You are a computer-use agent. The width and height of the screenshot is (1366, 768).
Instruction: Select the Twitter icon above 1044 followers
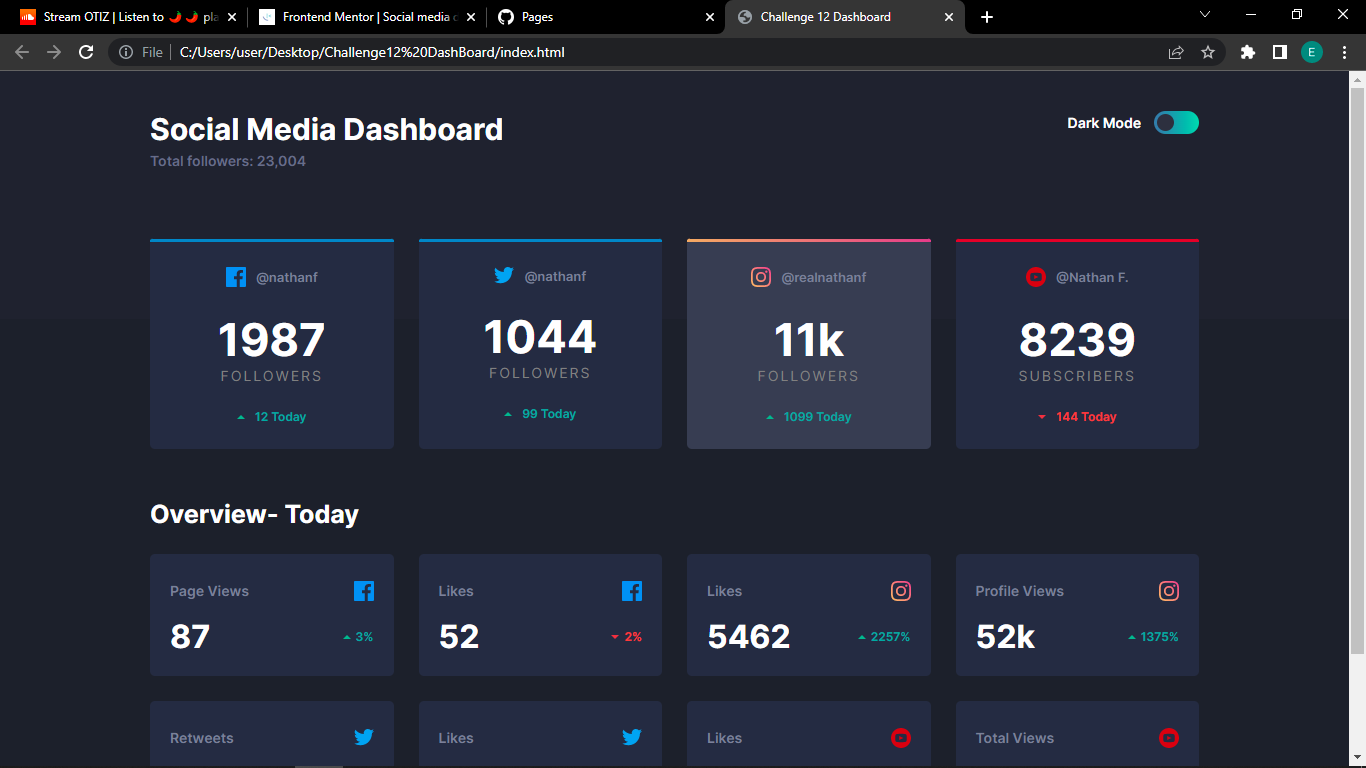[505, 275]
